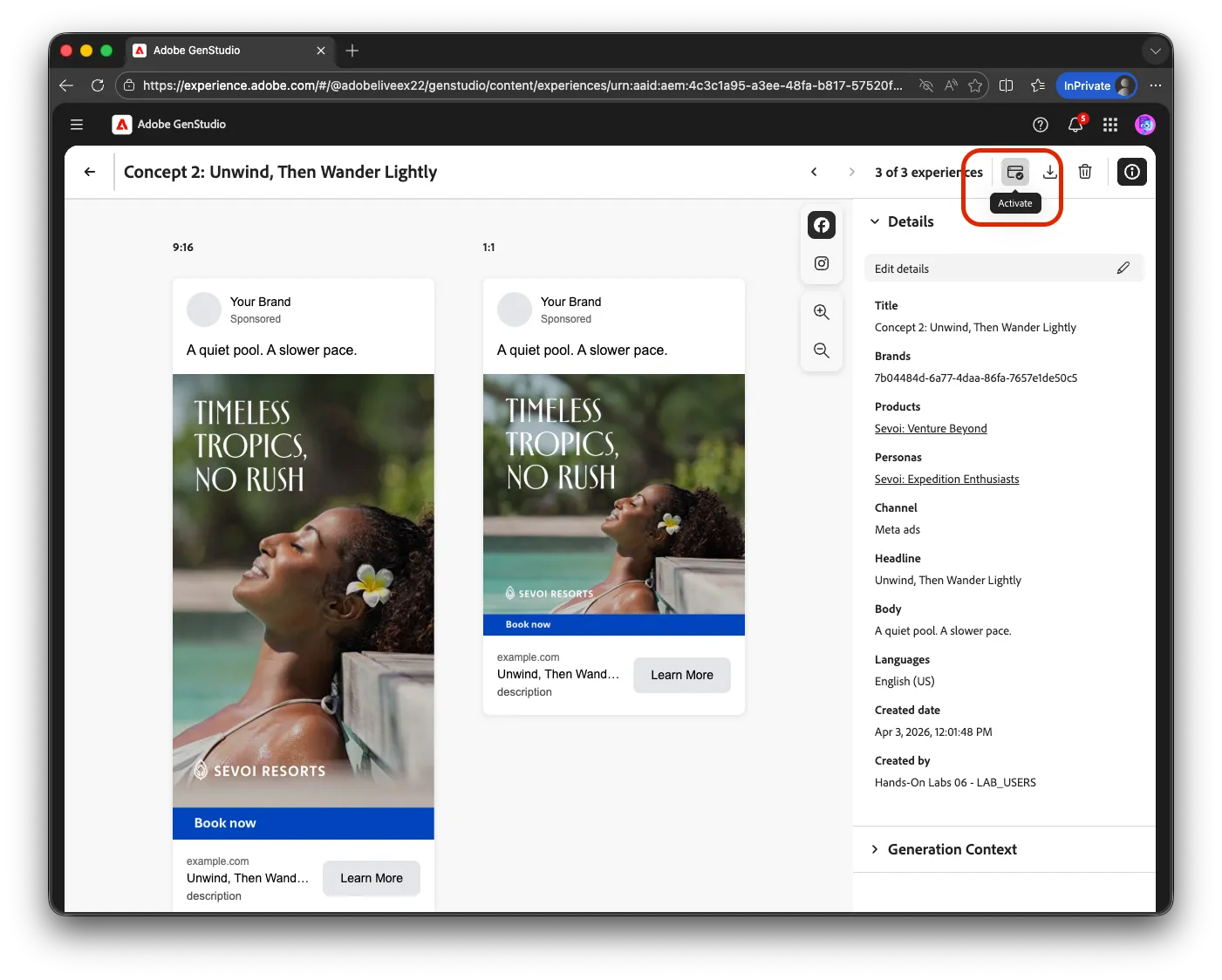The image size is (1222, 980).
Task: Open the tab list dropdown chevron
Action: (1156, 51)
